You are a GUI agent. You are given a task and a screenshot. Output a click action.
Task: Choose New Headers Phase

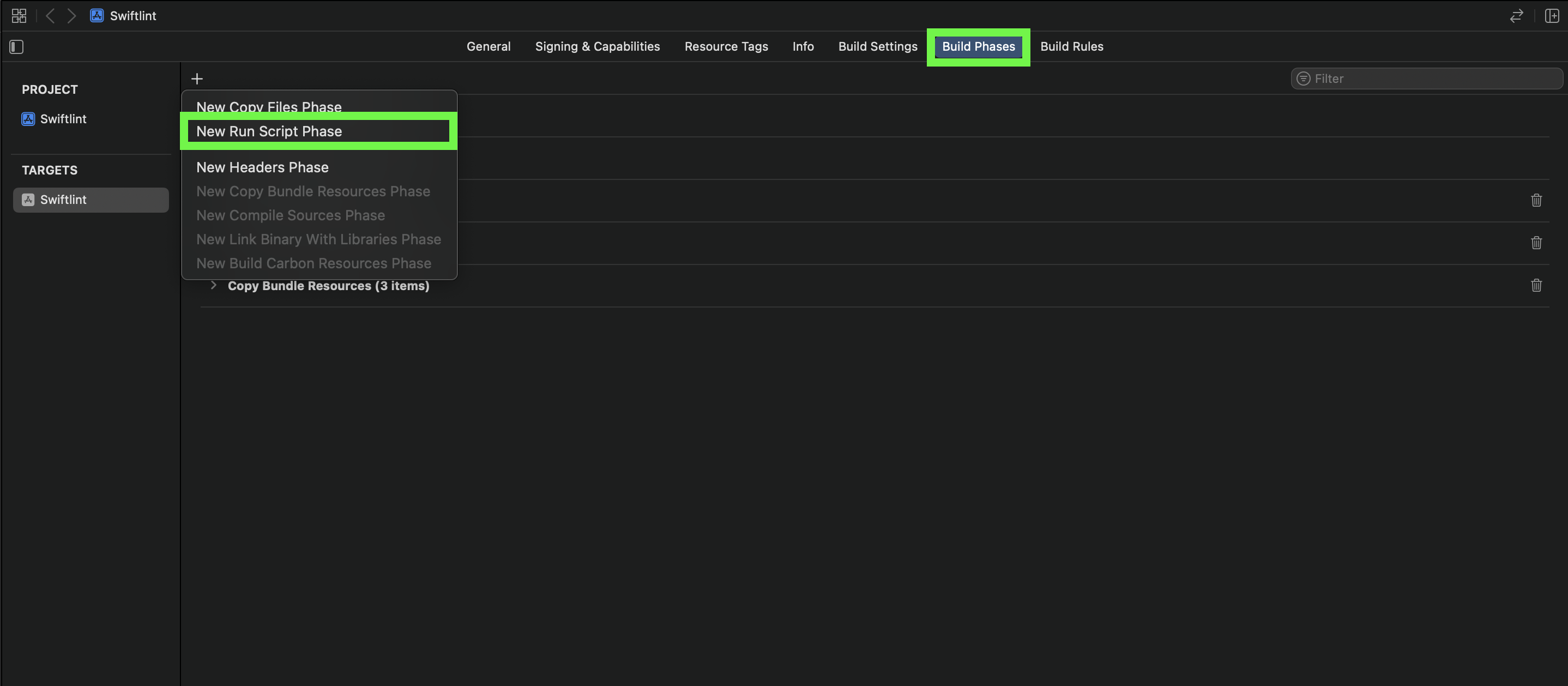pos(262,167)
